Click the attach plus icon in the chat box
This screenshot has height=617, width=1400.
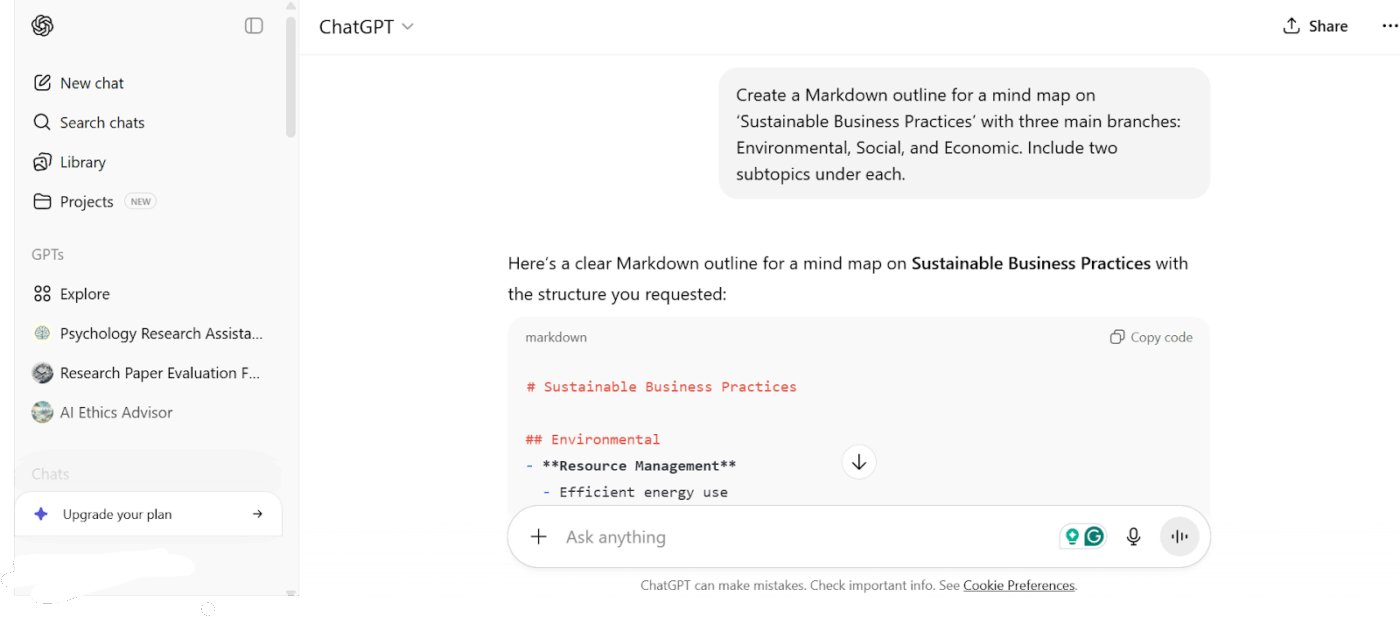pyautogui.click(x=538, y=536)
